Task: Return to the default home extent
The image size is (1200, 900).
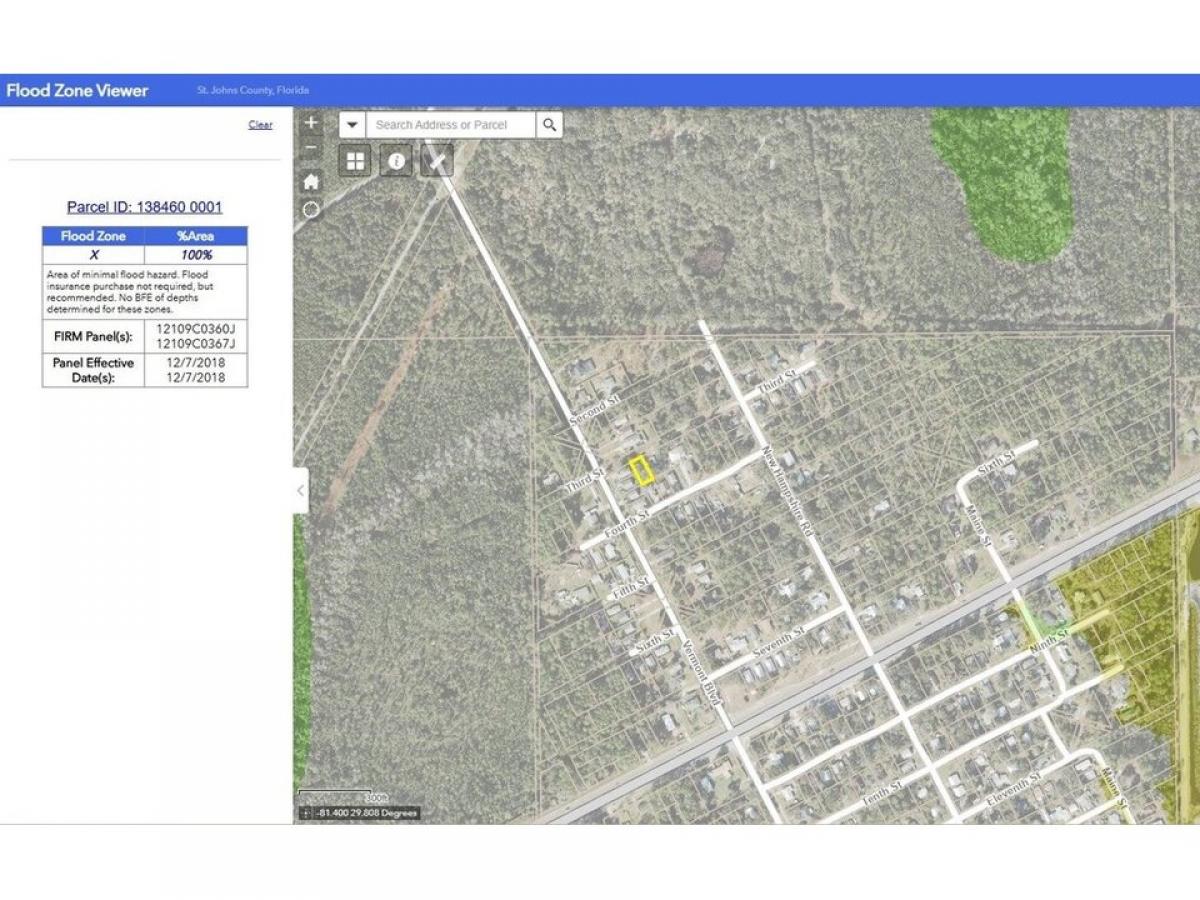Action: coord(311,181)
